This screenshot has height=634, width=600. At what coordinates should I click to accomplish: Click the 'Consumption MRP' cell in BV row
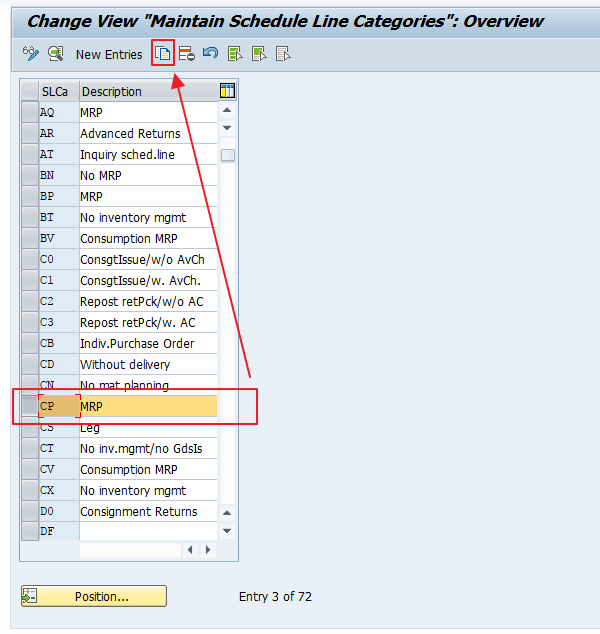pyautogui.click(x=148, y=238)
